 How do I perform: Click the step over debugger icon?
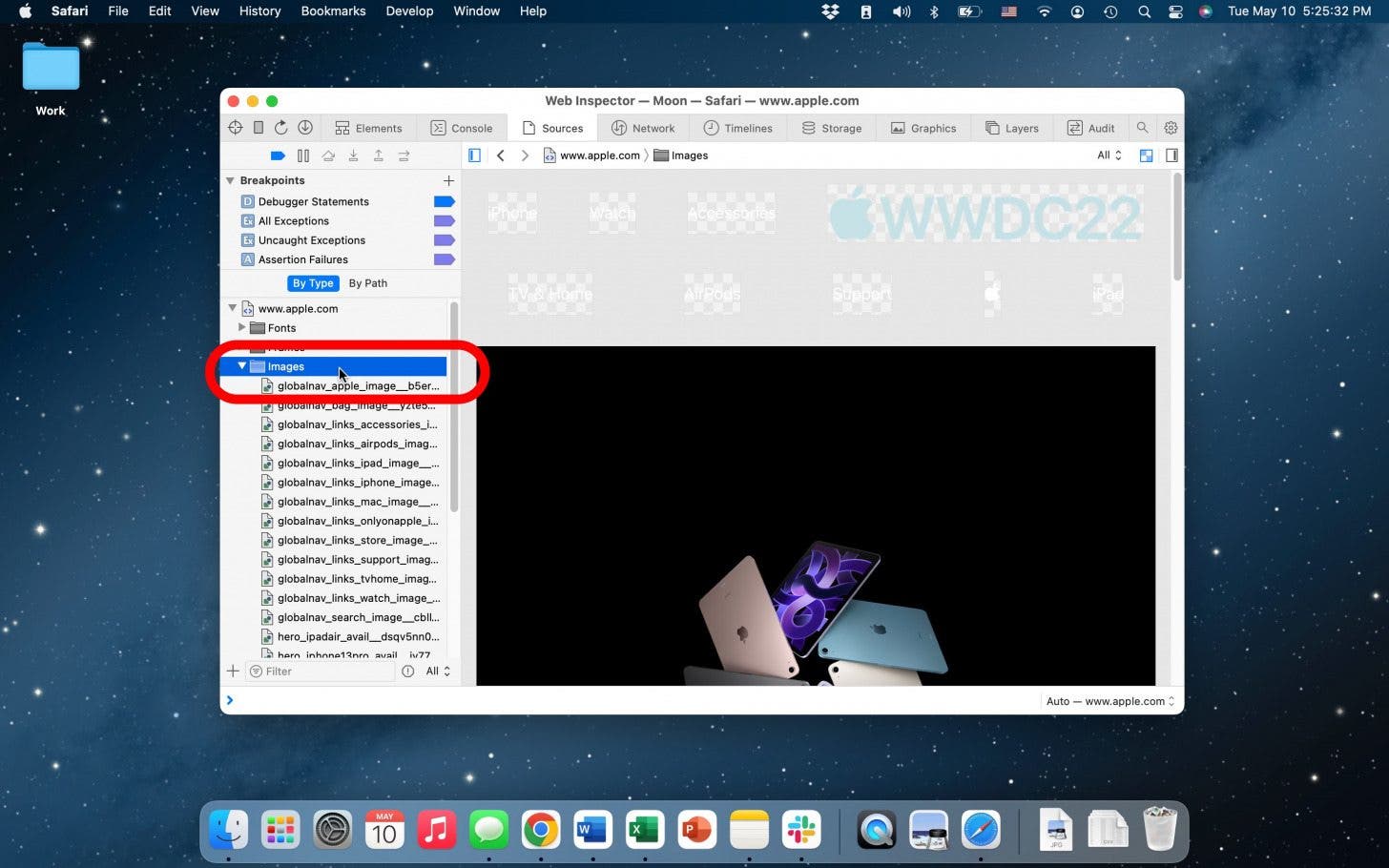click(328, 155)
